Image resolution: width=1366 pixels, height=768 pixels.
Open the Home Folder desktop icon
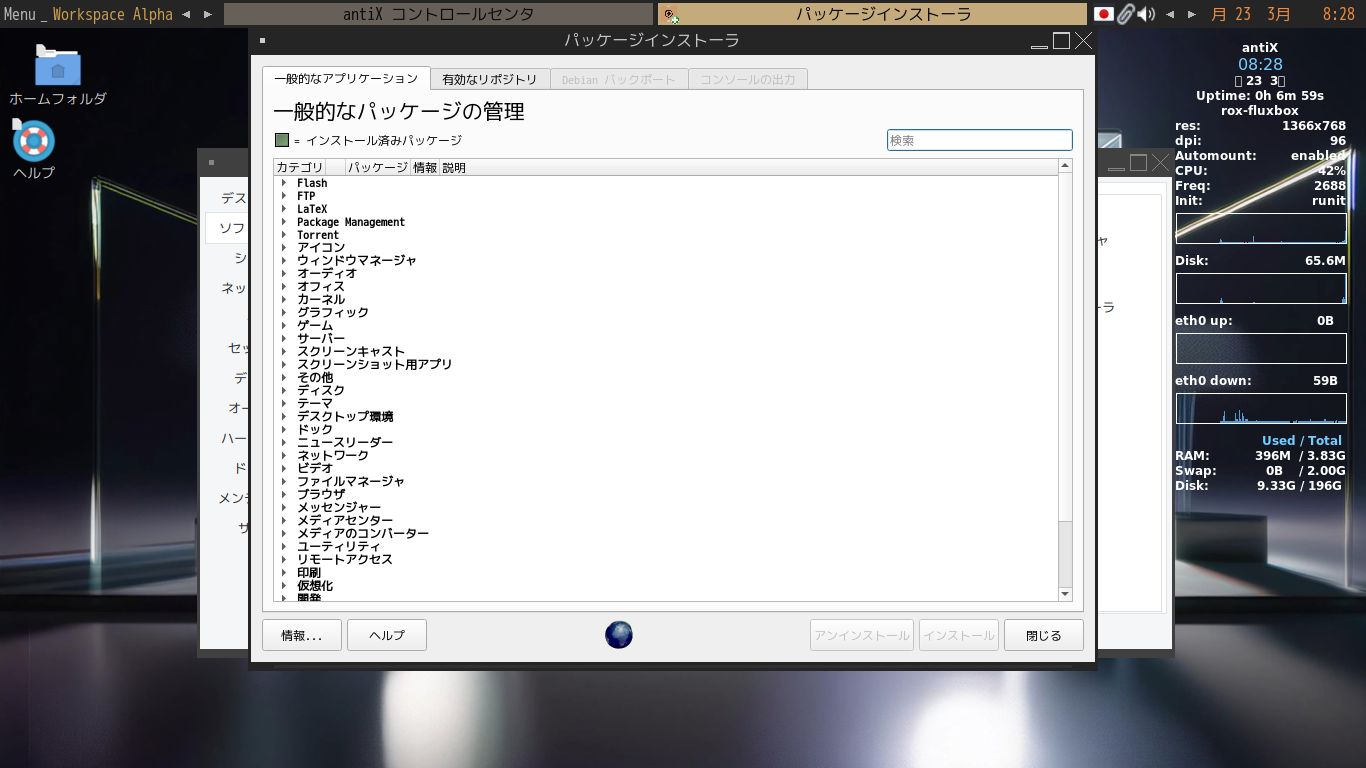pos(58,68)
